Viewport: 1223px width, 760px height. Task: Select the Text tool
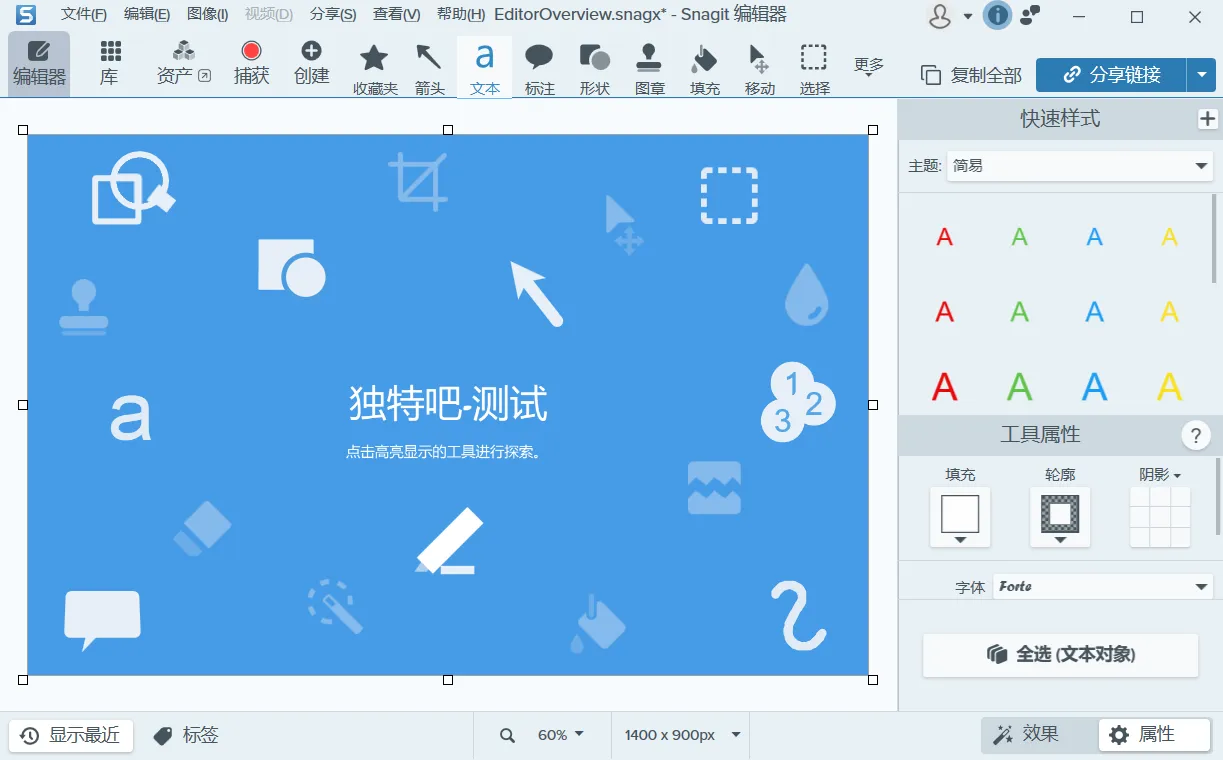(x=485, y=67)
